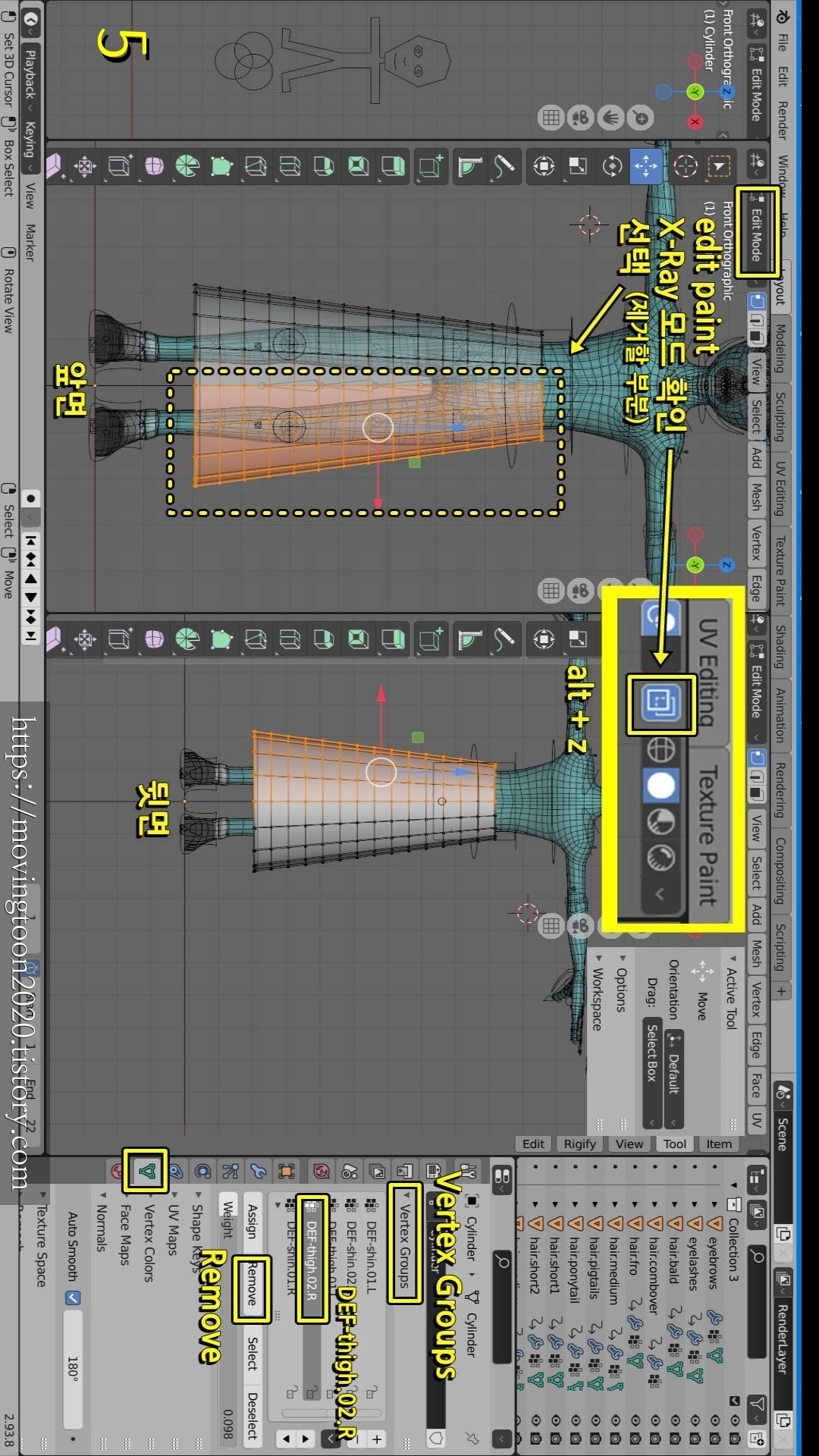Toggle the Auto Smooth checkbox
The width and height of the screenshot is (819, 1456).
72,1298
